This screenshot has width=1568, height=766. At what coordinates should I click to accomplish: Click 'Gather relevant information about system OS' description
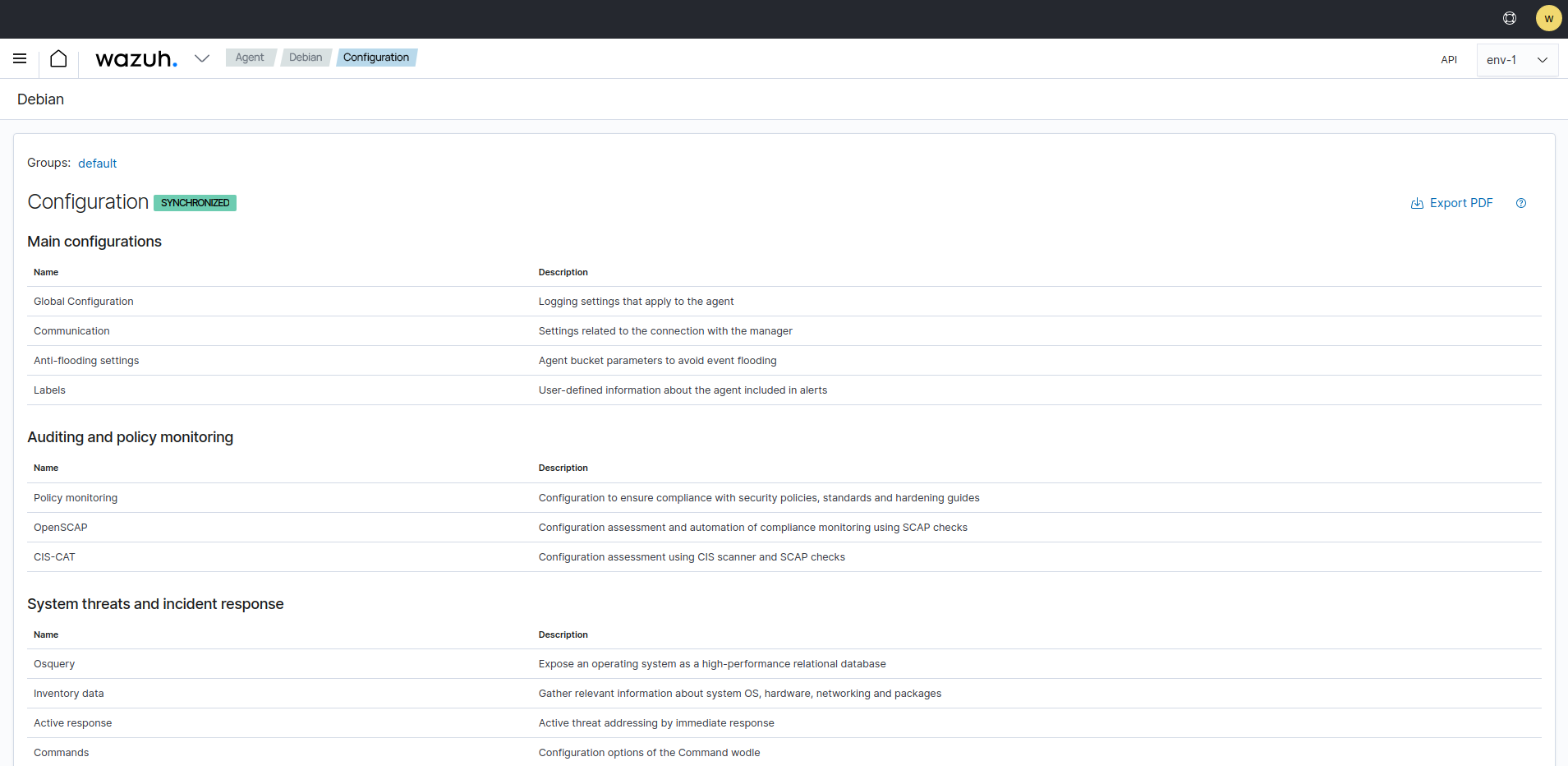[x=740, y=694]
